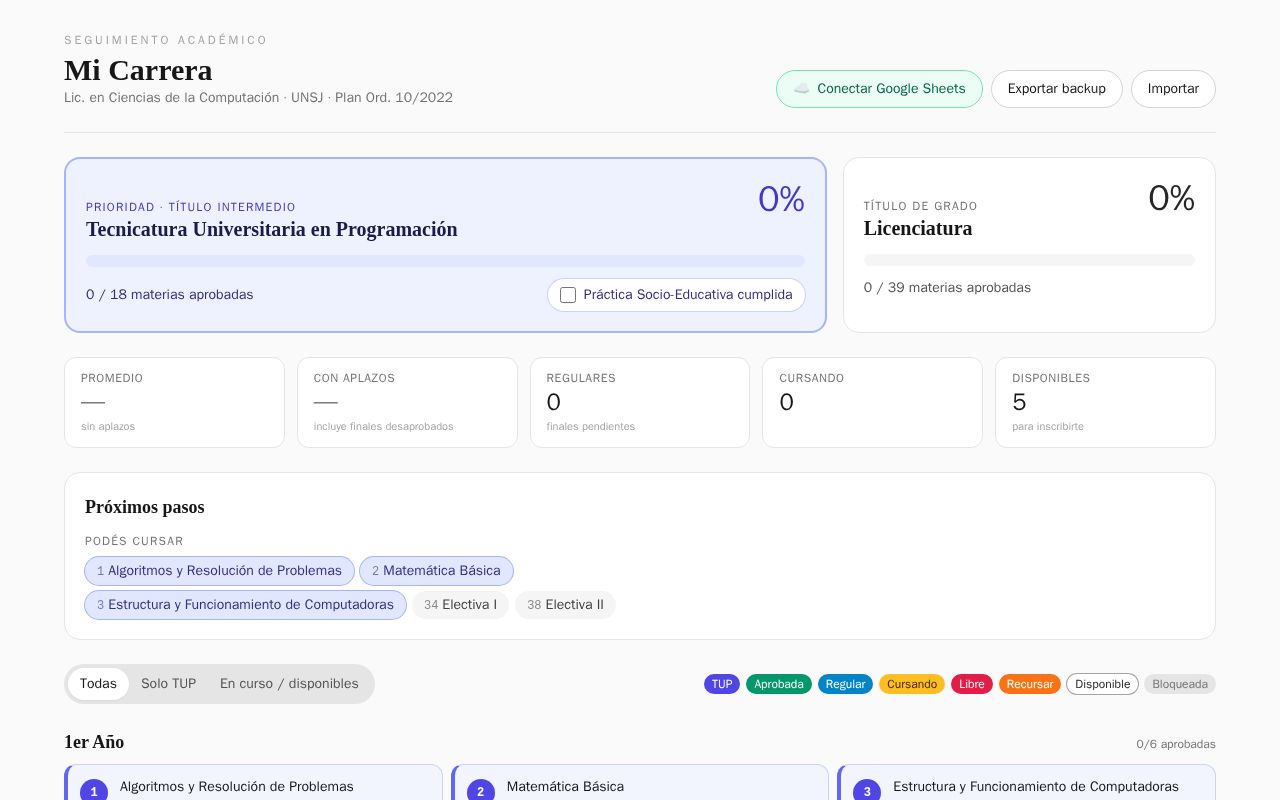Click the yellow Cursando legend swatch
The height and width of the screenshot is (800, 1280).
point(912,684)
